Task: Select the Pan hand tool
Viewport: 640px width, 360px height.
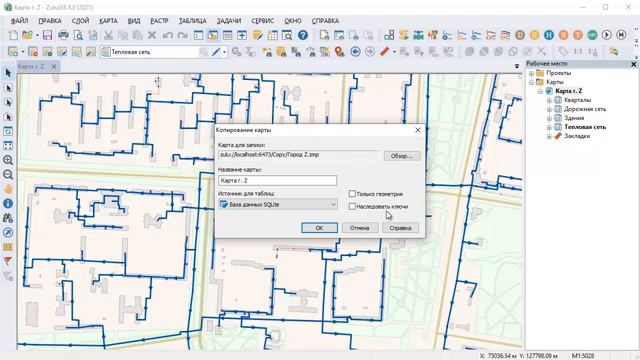Action: [x=8, y=189]
